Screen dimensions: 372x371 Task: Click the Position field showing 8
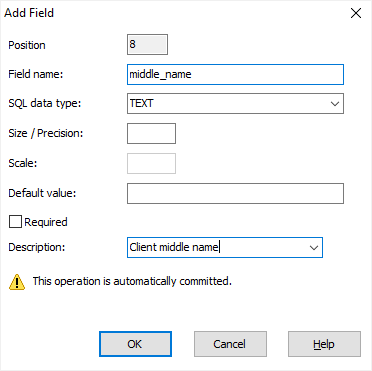(147, 44)
